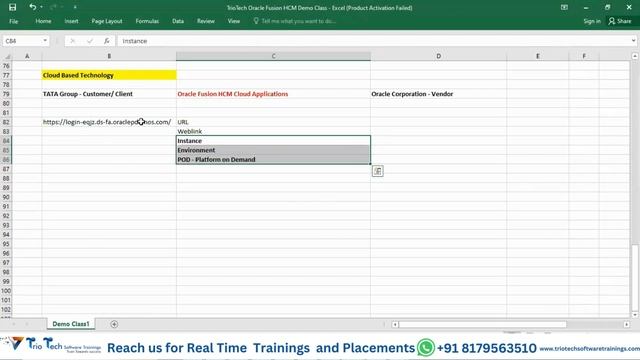Click the login URL hyperlink cell
The height and width of the screenshot is (360, 640).
coord(109,122)
